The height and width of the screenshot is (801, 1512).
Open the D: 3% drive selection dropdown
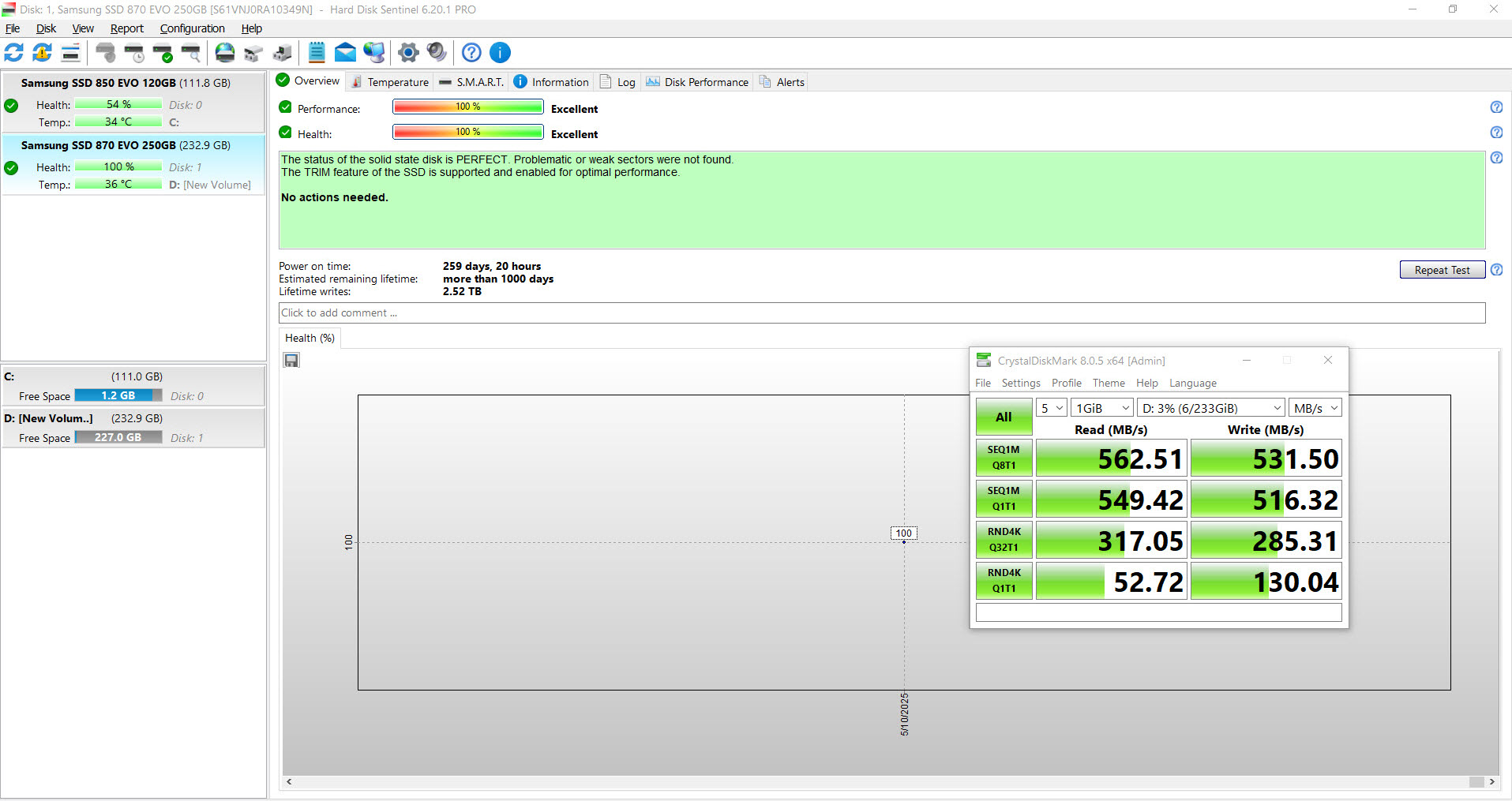click(1211, 408)
